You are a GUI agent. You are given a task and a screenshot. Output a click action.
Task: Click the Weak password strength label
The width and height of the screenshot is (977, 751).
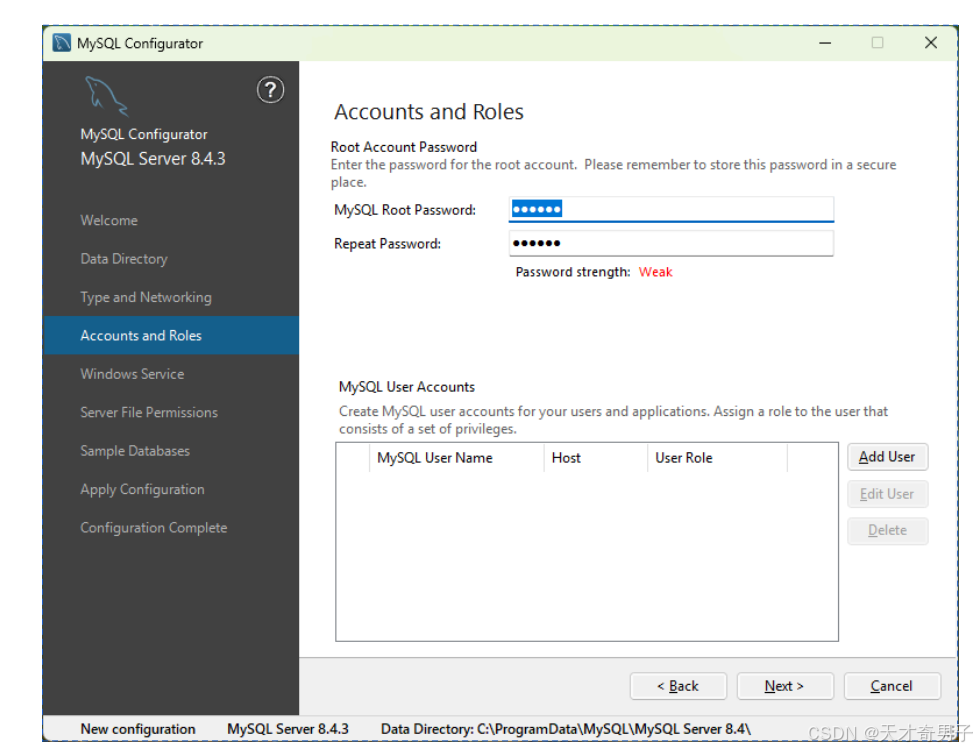[x=655, y=272]
